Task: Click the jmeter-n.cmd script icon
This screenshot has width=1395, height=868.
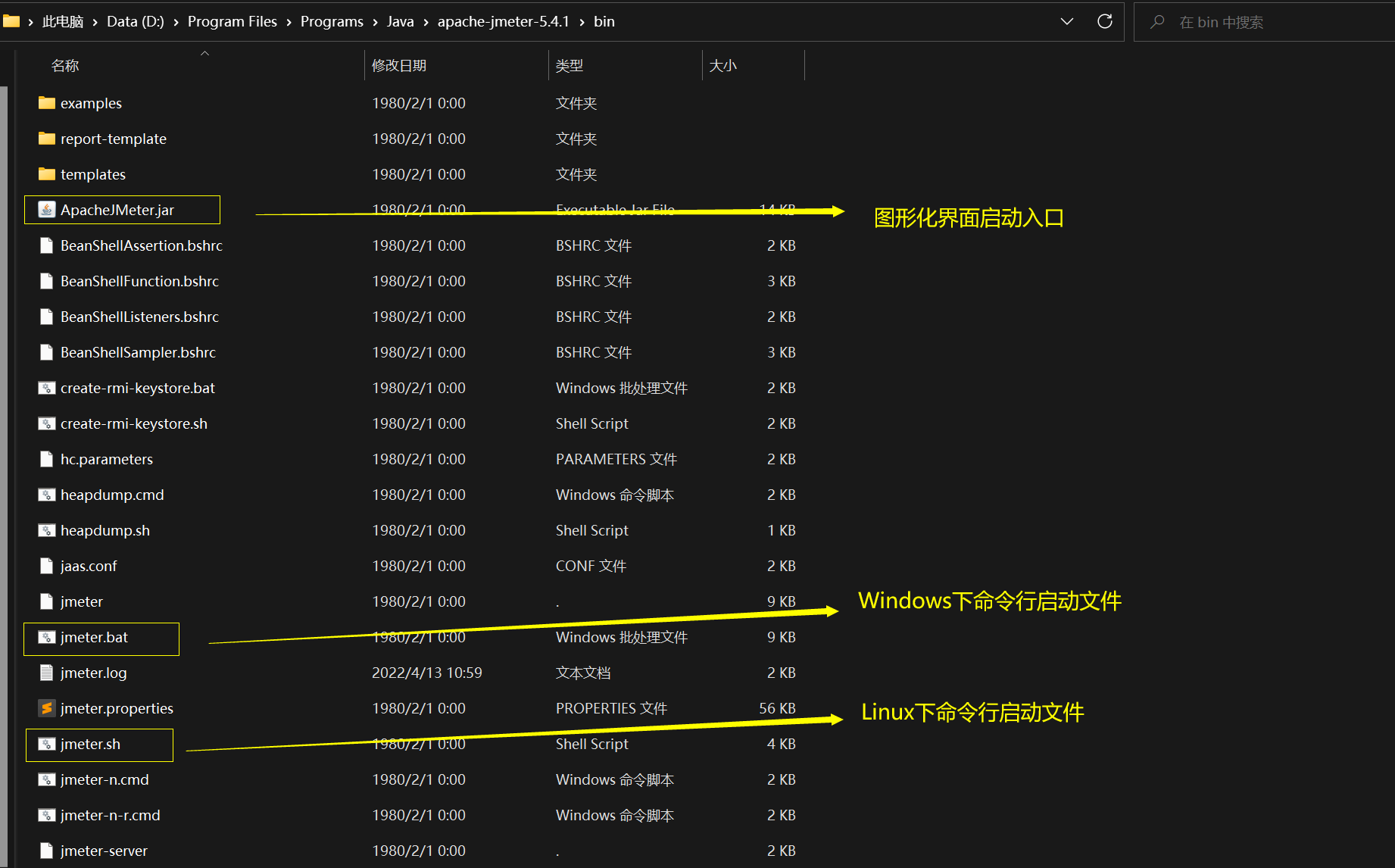Action: (x=47, y=779)
